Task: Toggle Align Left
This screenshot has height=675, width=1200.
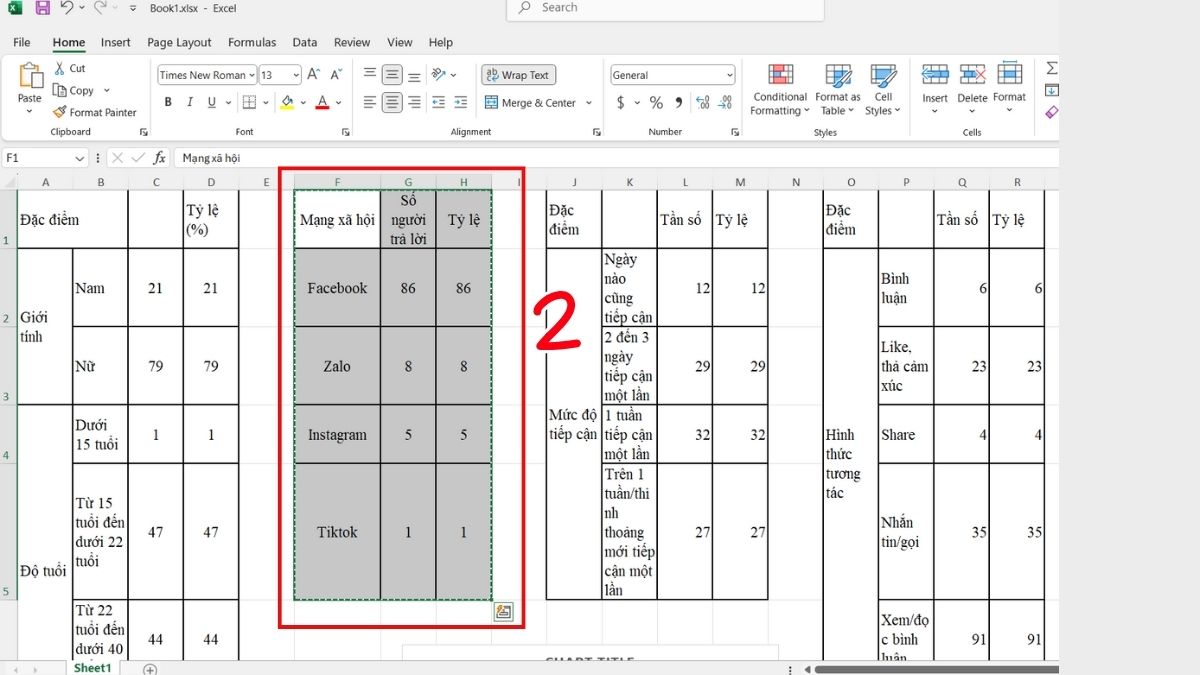Action: coord(370,102)
